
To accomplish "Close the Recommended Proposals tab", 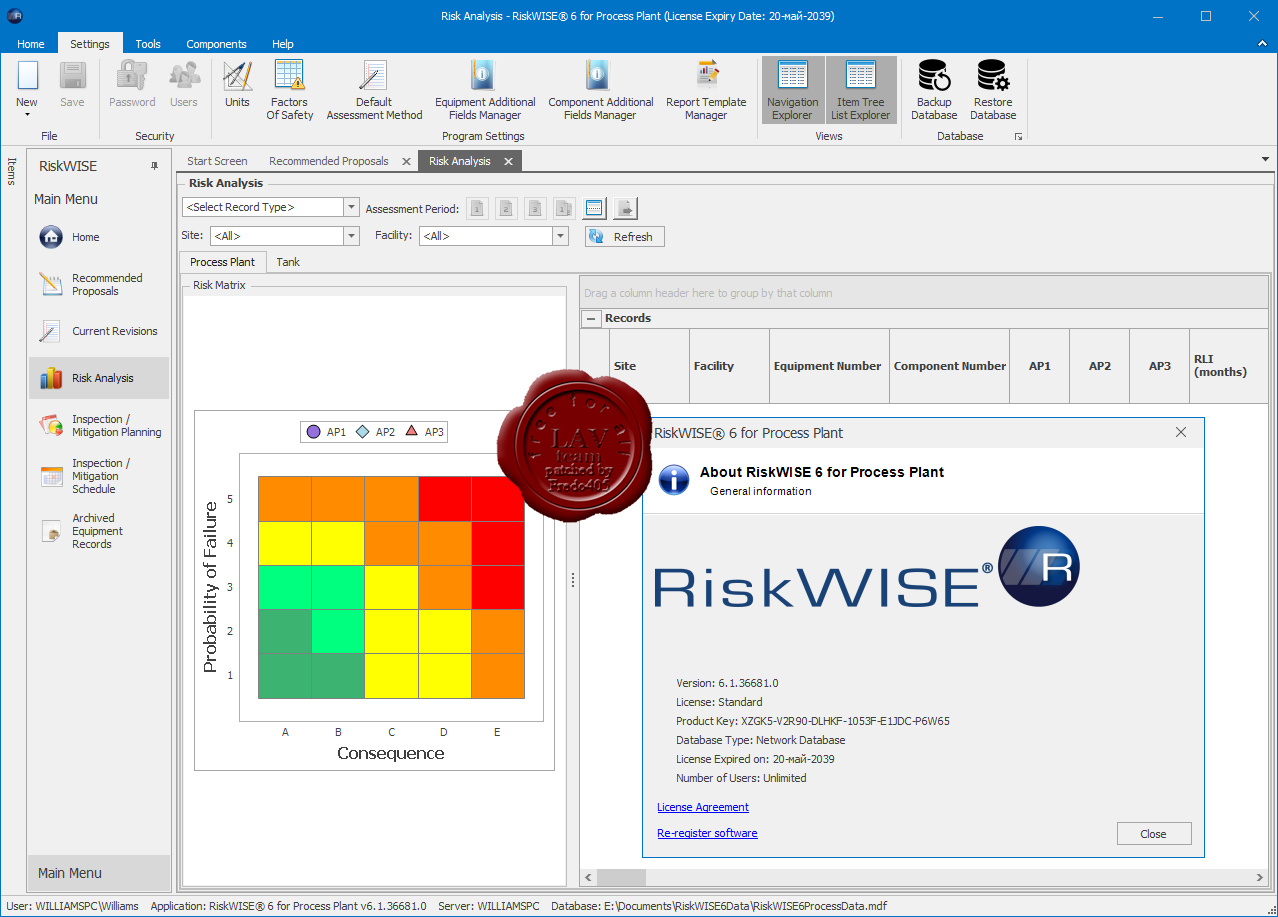I will pos(406,161).
